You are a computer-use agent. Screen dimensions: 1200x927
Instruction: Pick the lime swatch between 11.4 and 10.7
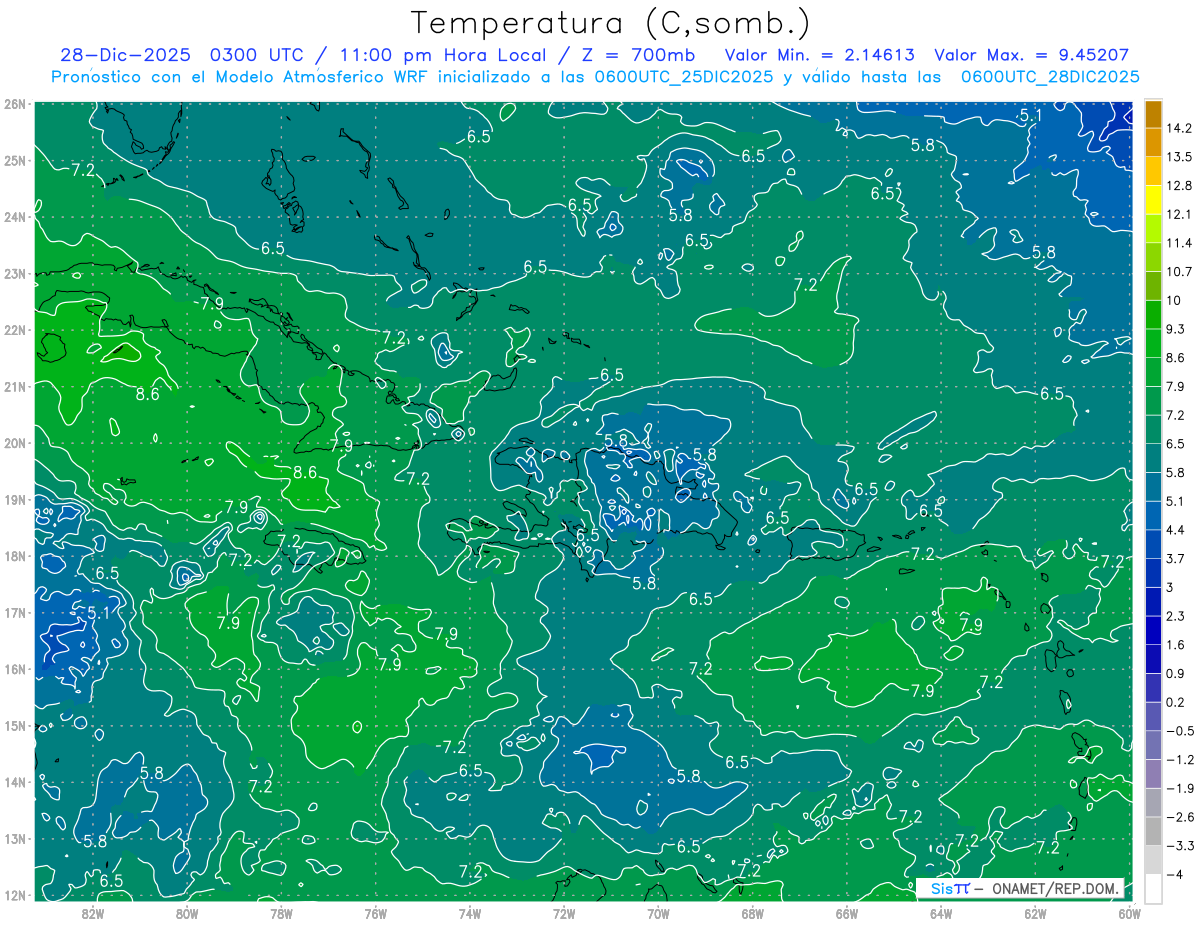tap(1153, 257)
